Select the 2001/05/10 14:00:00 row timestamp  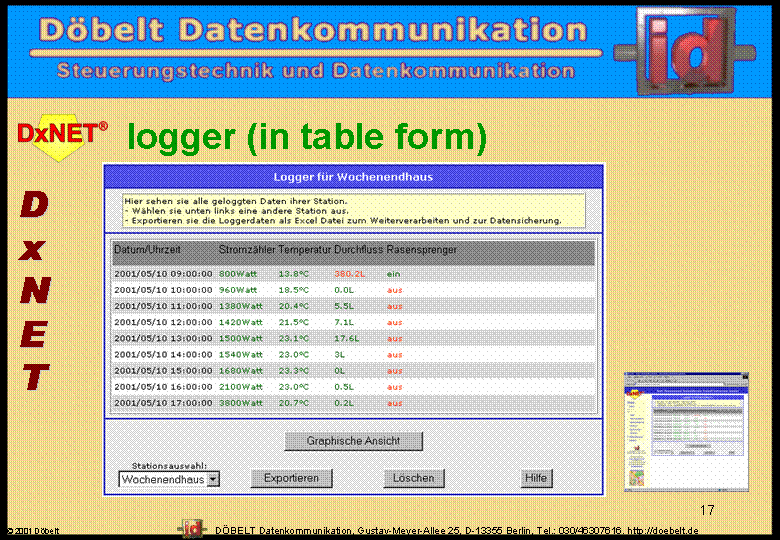coord(163,355)
